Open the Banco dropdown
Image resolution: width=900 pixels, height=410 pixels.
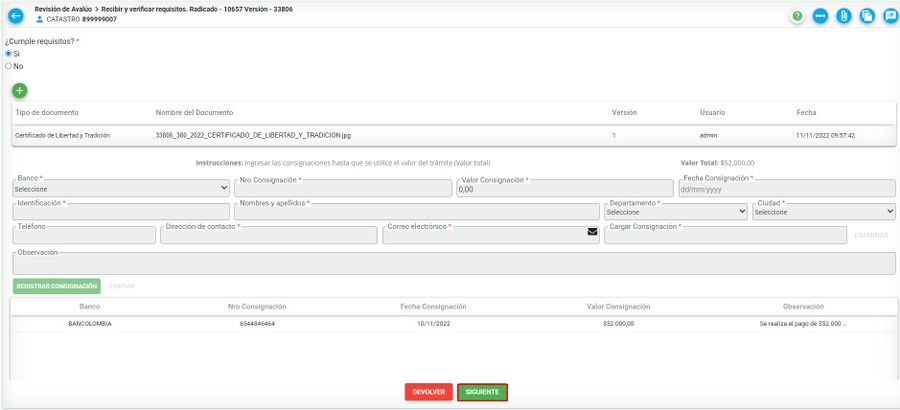click(x=121, y=188)
